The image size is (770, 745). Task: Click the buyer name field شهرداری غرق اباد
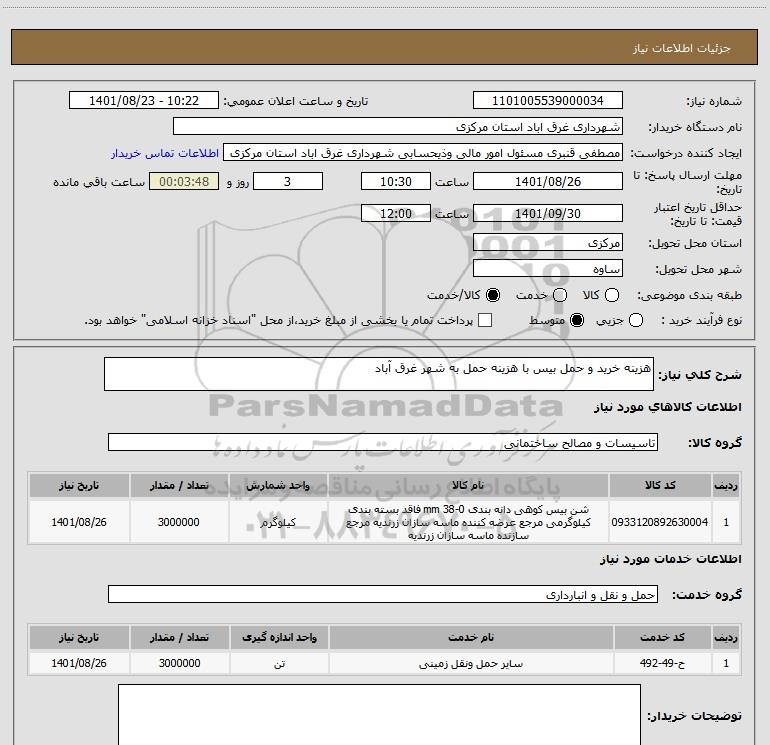pyautogui.click(x=398, y=127)
